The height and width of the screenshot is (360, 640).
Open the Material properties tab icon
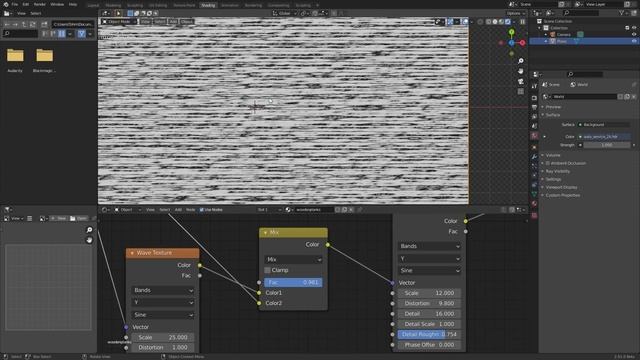pyautogui.click(x=534, y=204)
